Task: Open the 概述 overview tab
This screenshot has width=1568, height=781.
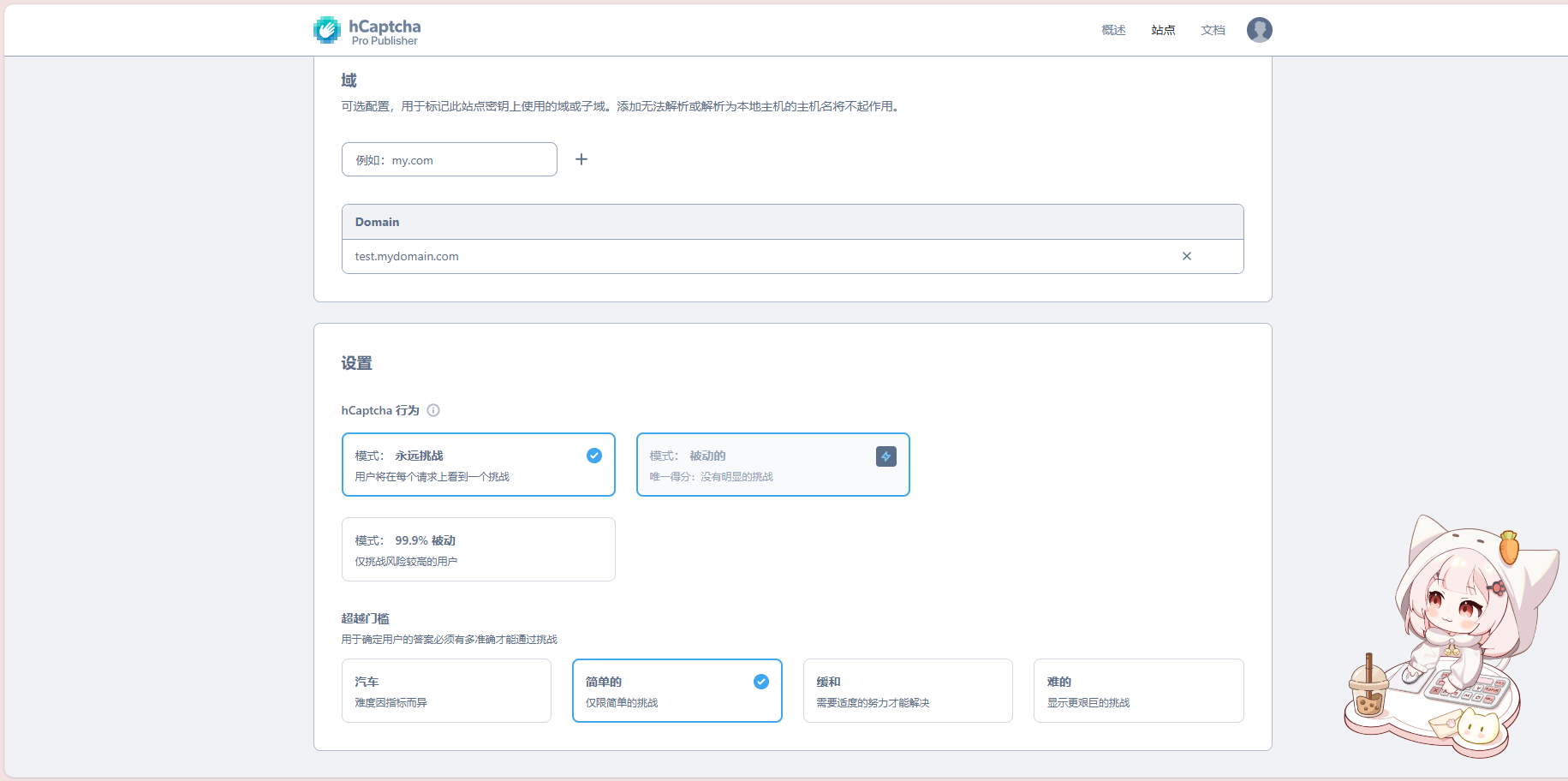Action: (x=1113, y=30)
